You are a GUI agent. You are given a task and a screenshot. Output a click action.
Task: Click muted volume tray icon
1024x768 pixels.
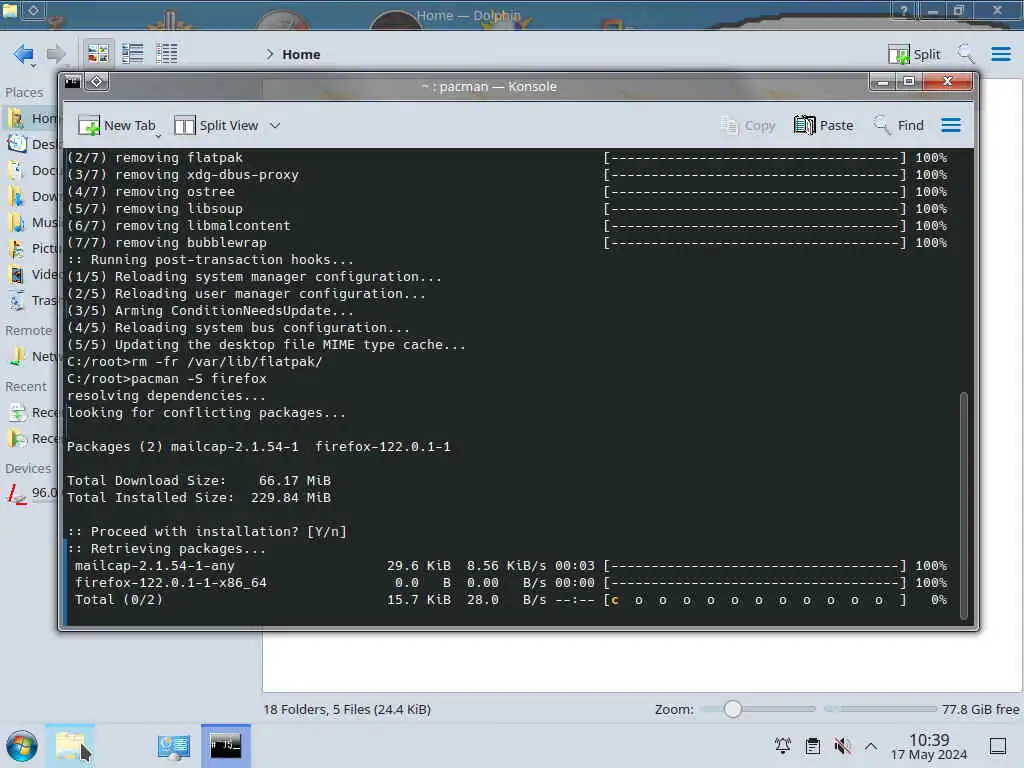842,746
